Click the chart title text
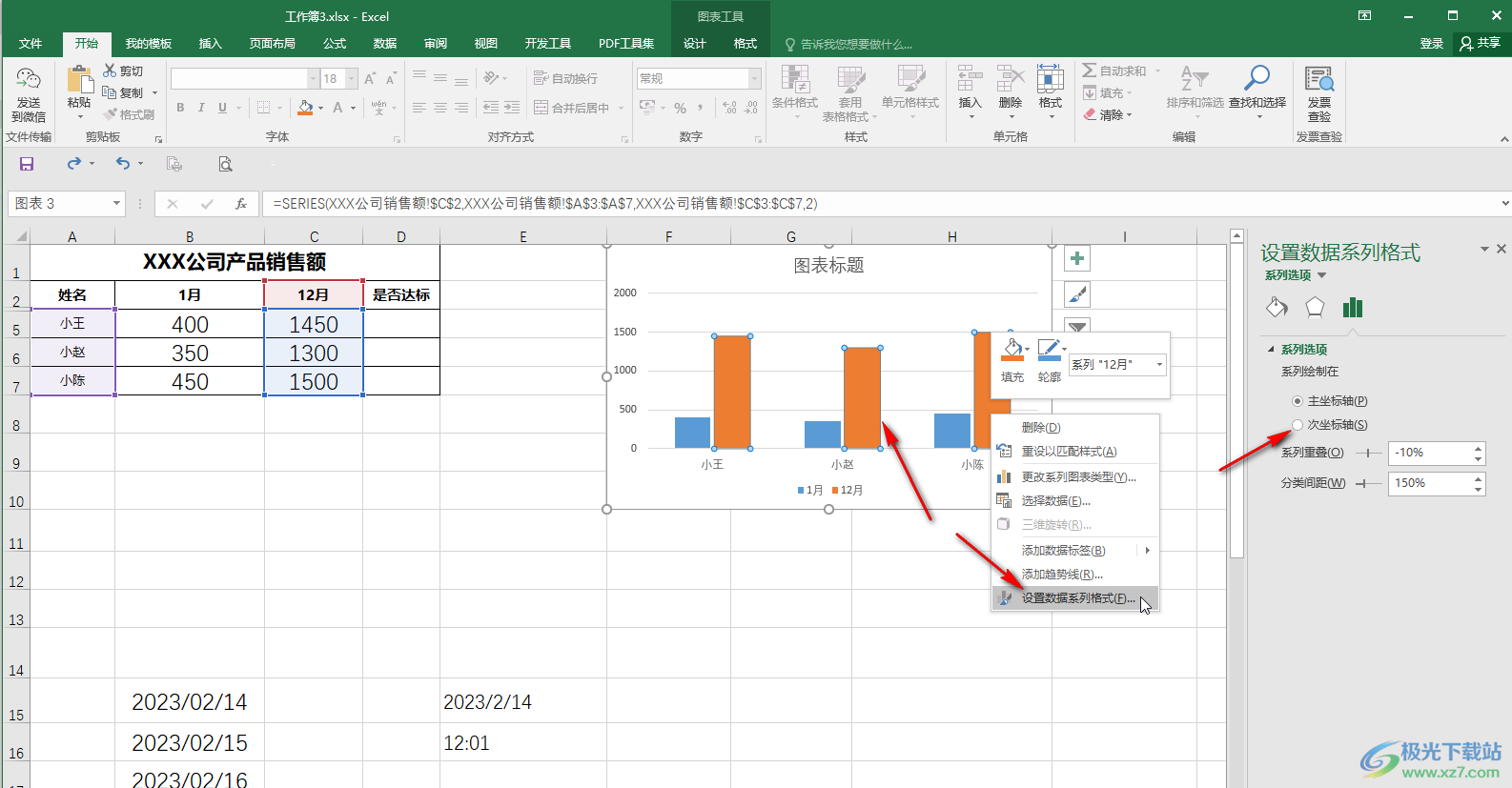This screenshot has height=788, width=1512. [828, 265]
